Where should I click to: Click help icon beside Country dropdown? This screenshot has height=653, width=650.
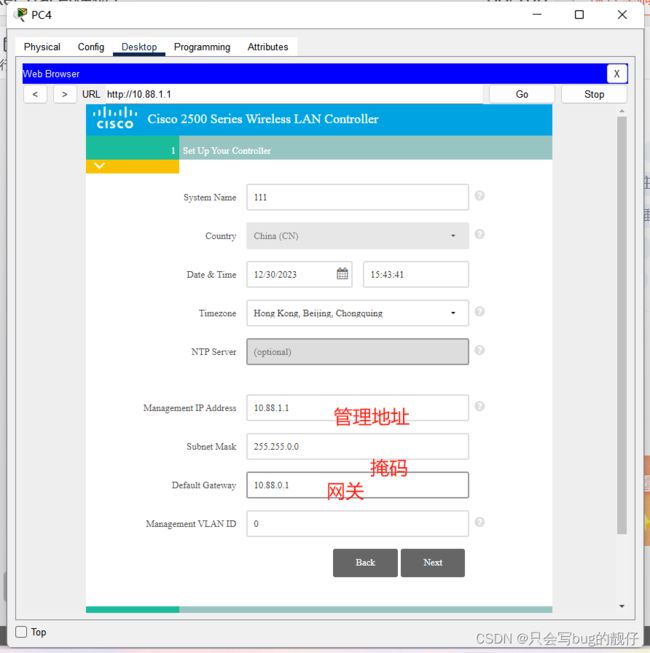point(479,234)
